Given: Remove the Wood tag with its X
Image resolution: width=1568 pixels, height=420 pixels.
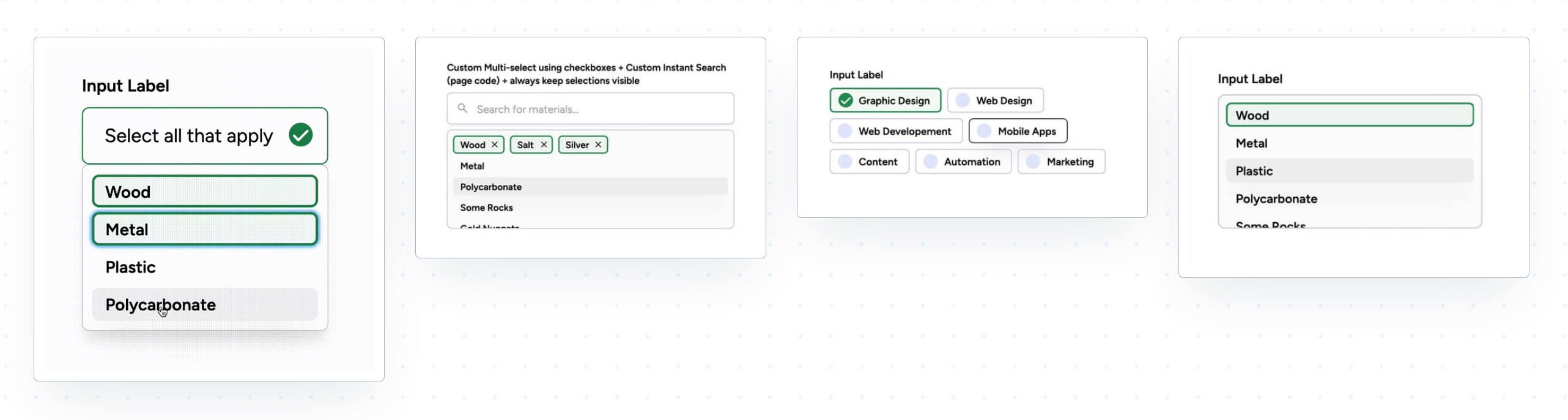Looking at the screenshot, I should (494, 144).
